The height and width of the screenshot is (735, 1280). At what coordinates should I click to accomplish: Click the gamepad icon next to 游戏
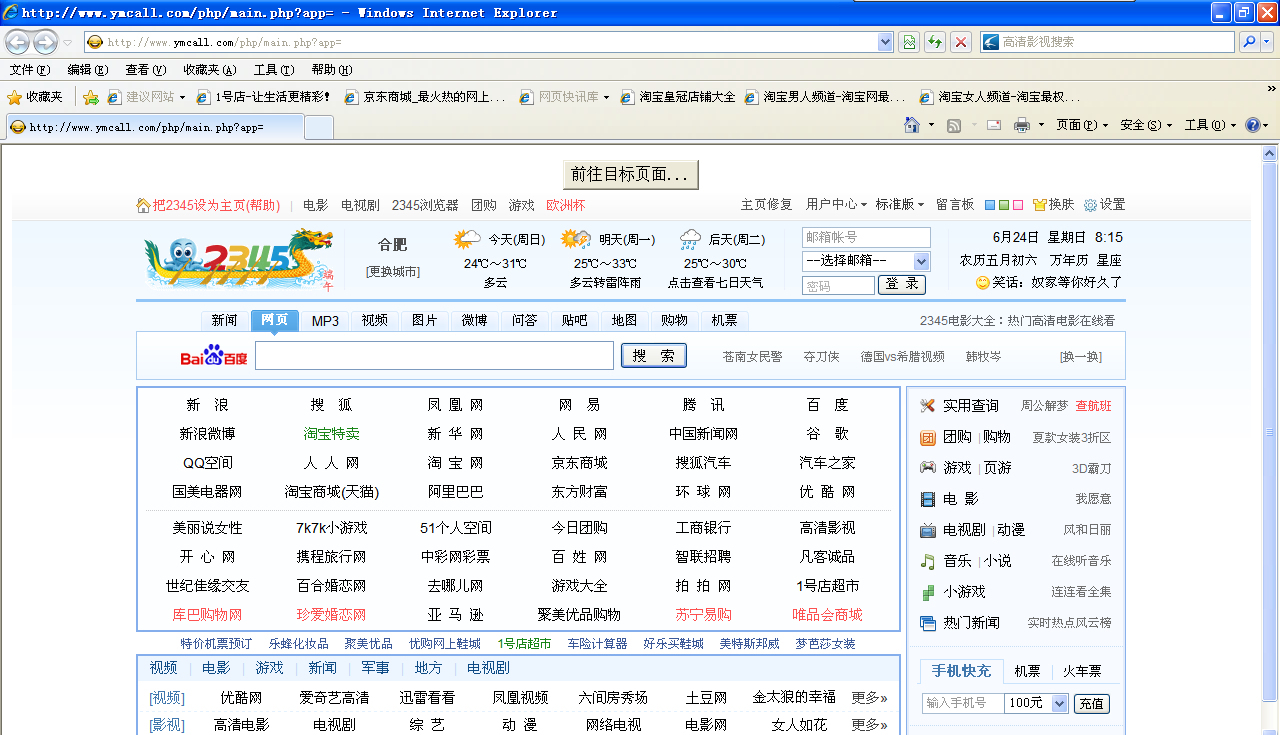coord(928,468)
